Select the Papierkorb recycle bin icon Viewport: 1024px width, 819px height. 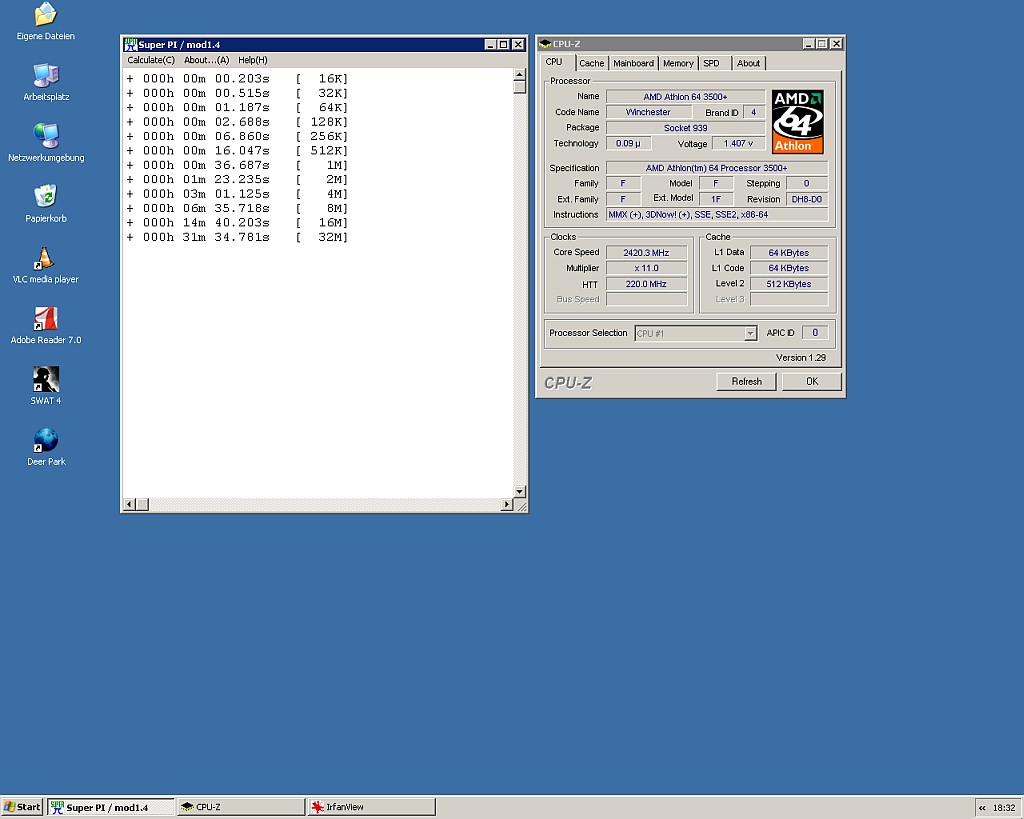46,196
